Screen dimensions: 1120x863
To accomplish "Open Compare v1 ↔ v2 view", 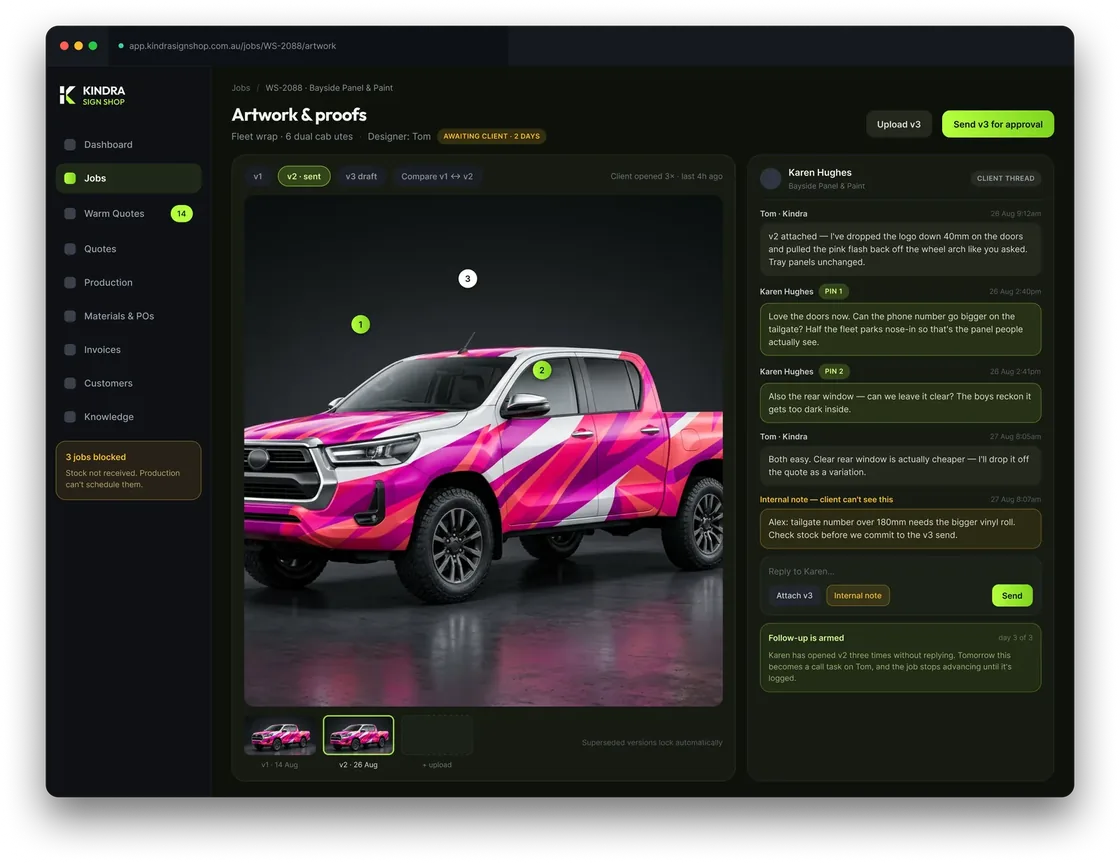I will (x=437, y=176).
